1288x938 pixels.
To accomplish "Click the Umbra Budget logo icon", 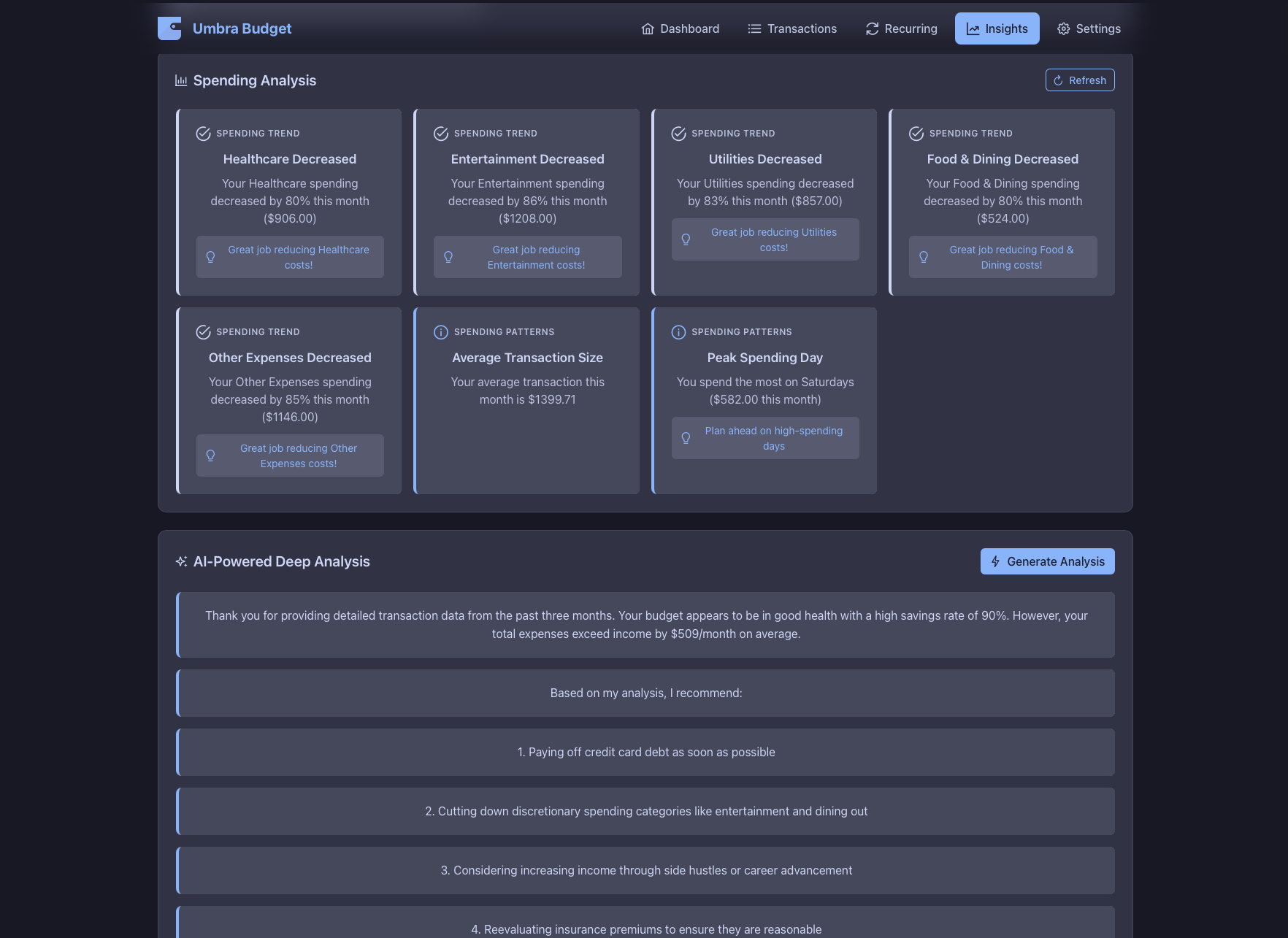I will tap(169, 28).
